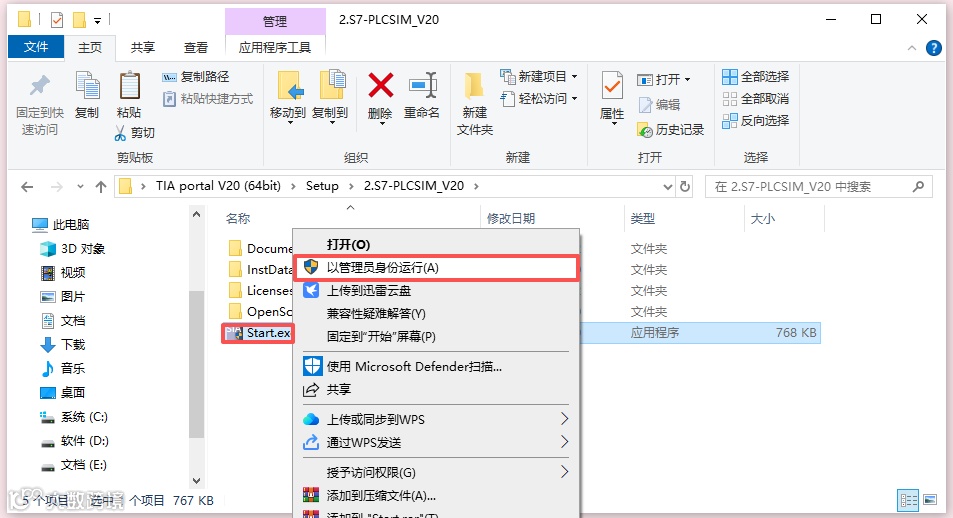The image size is (953, 518).
Task: Click the Rename (重命名) icon
Action: point(422,86)
